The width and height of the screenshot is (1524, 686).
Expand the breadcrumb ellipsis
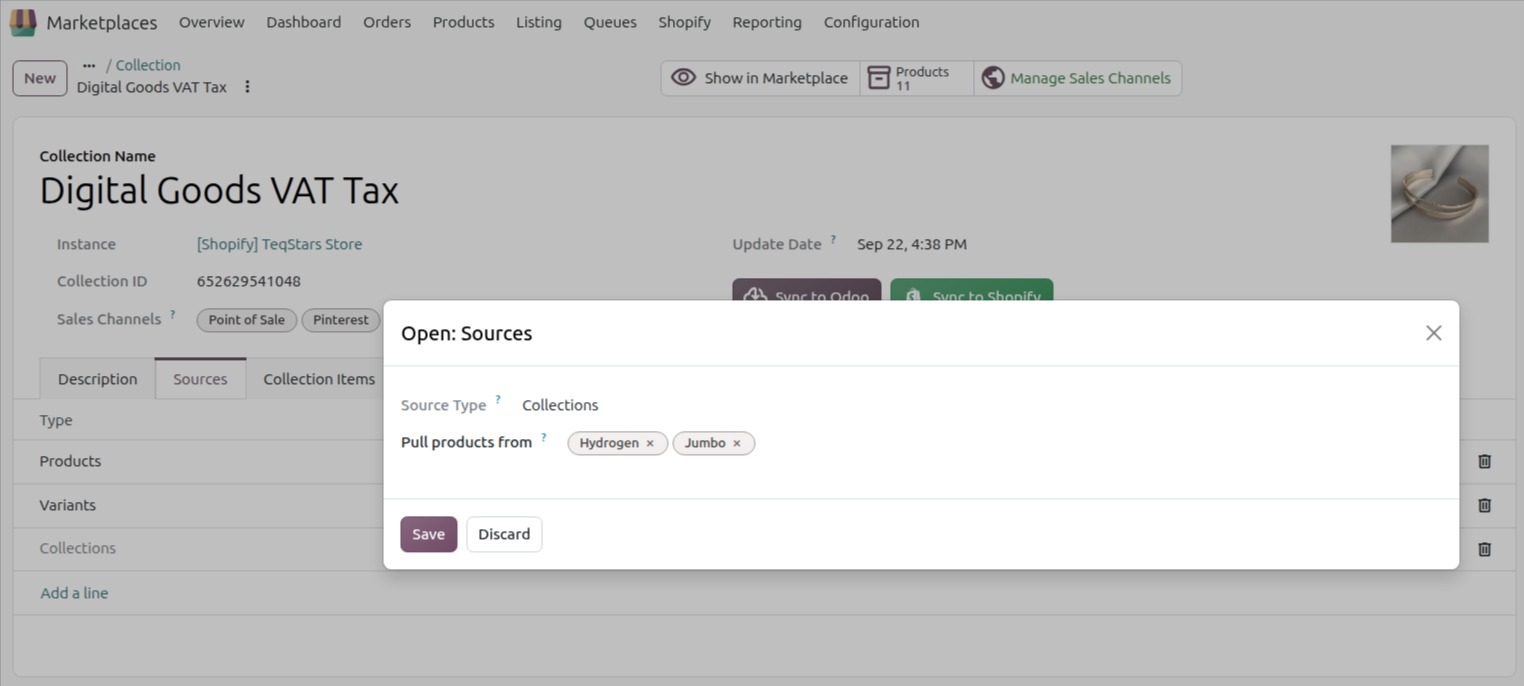pos(89,65)
